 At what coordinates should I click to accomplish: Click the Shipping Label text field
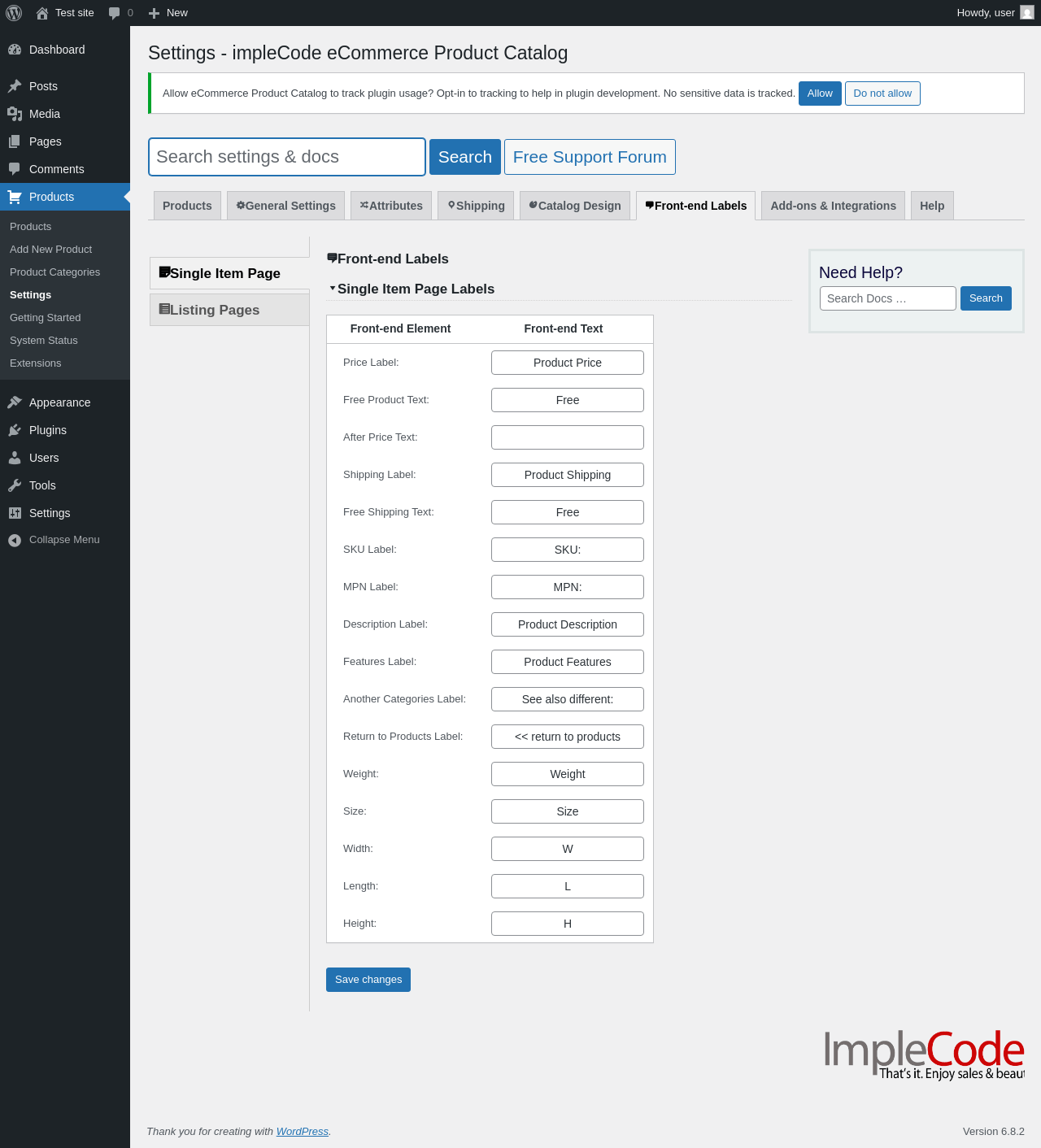[568, 475]
